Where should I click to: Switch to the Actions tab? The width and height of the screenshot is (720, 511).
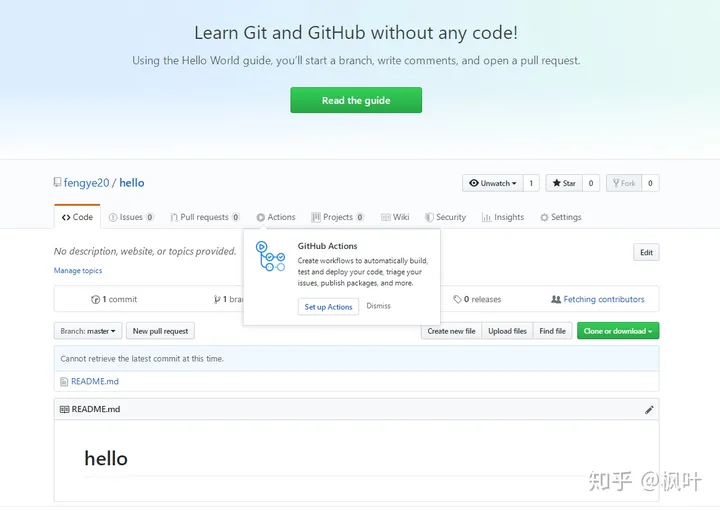(276, 217)
